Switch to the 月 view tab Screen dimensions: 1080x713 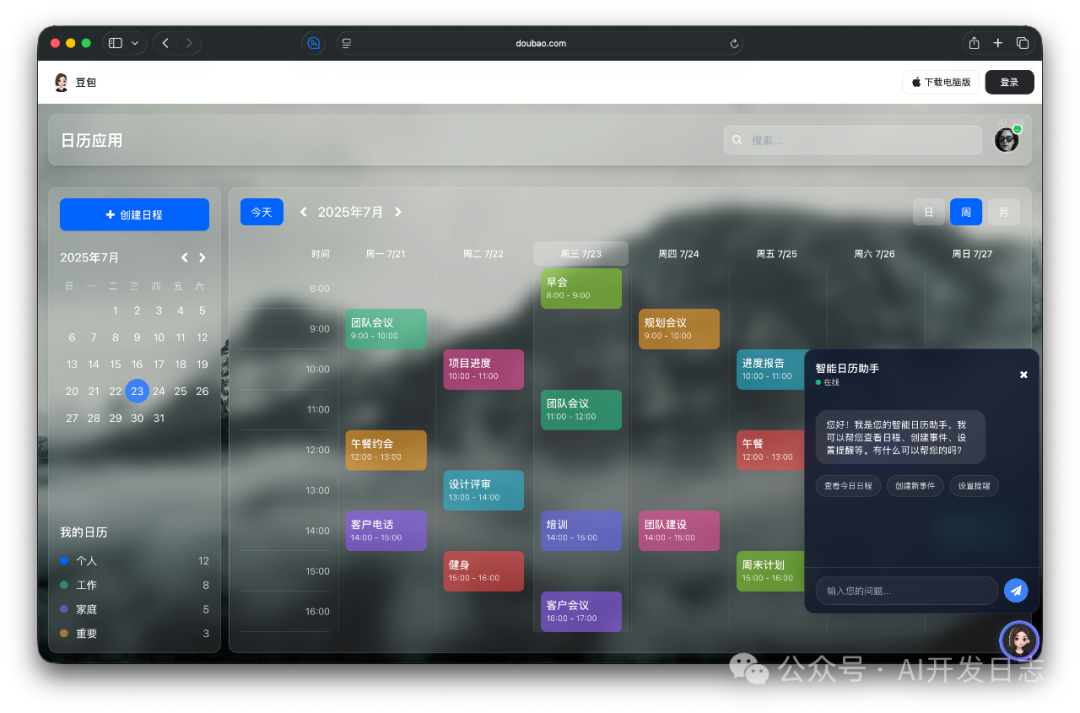click(x=1004, y=212)
